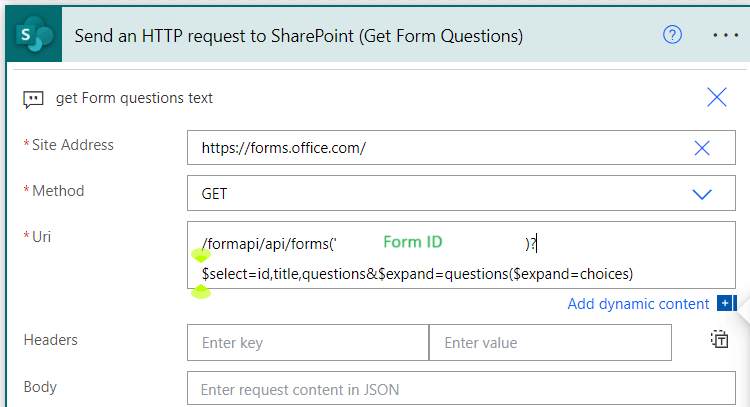750x407 pixels.
Task: Select the GET method combo box
Action: click(x=440, y=194)
